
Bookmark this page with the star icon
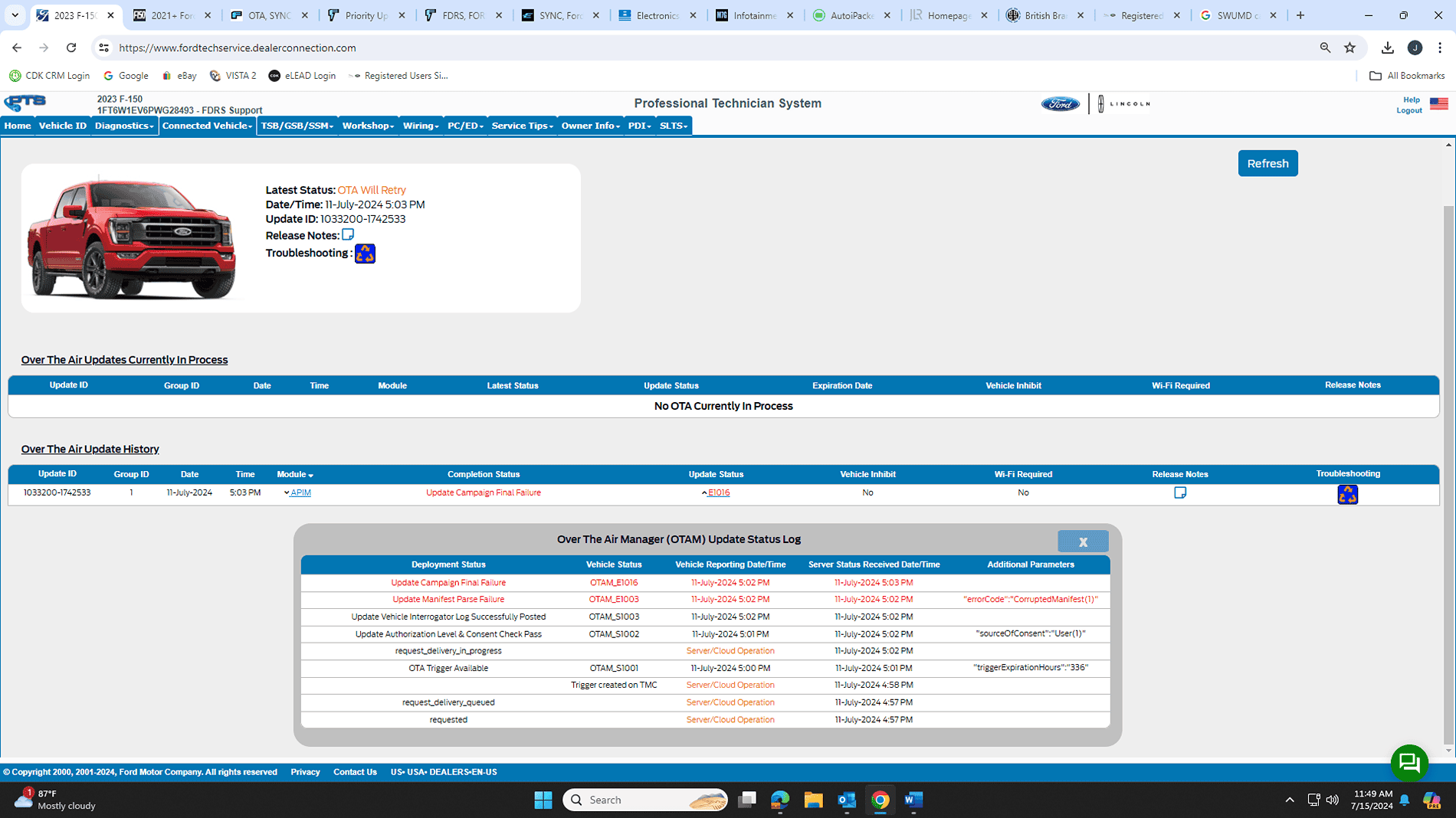coord(1349,47)
